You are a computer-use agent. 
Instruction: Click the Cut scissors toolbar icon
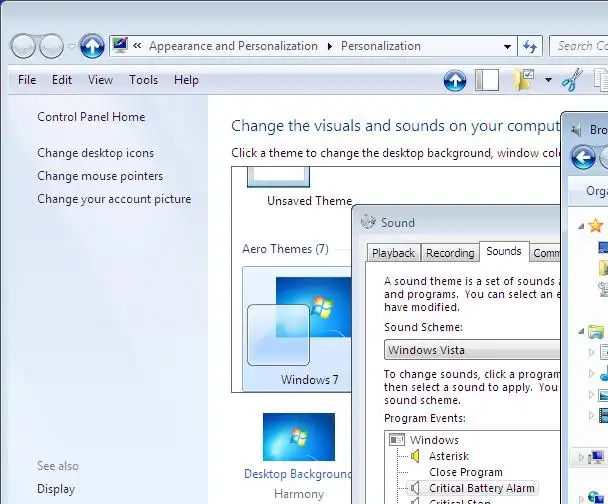coord(572,79)
